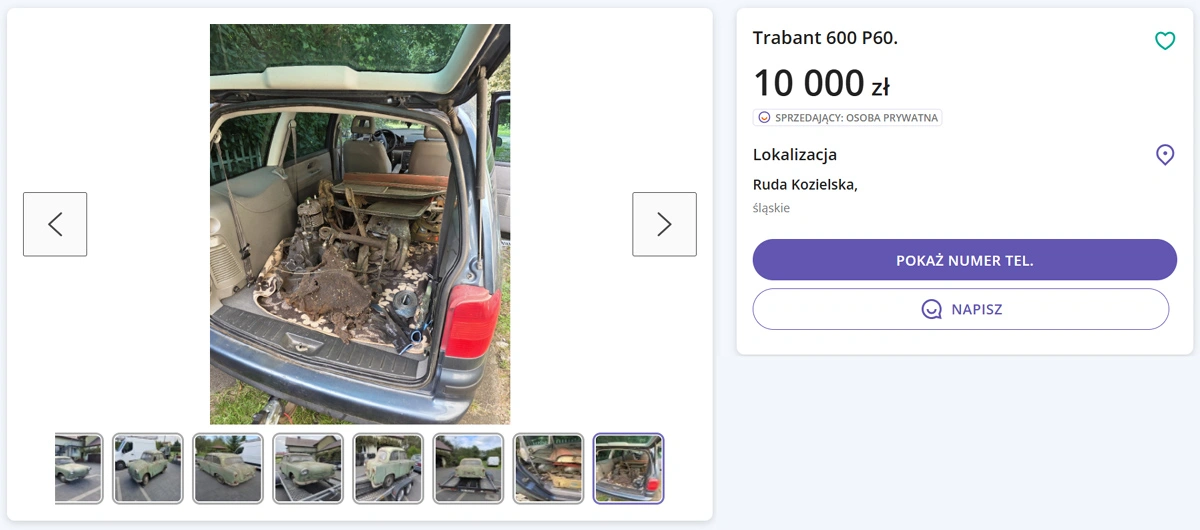Screen dimensions: 1200x530
Task: Advance to next photo with right arrow
Action: [x=664, y=224]
